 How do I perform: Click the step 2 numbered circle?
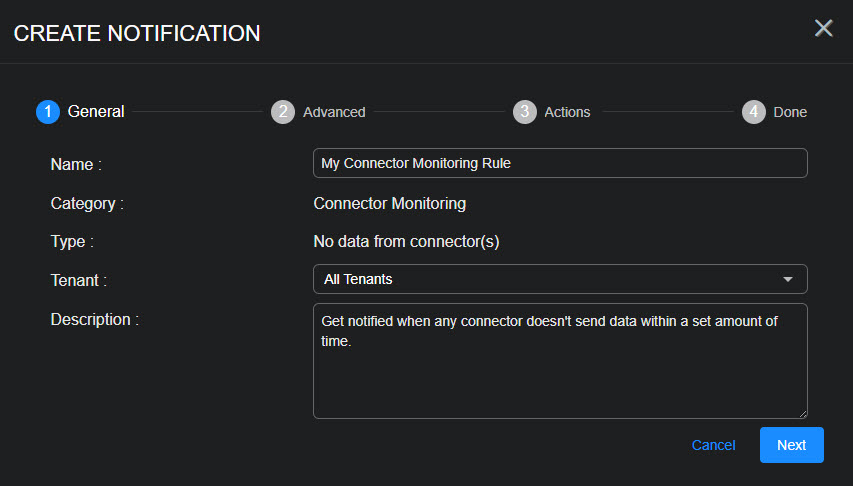pyautogui.click(x=283, y=112)
